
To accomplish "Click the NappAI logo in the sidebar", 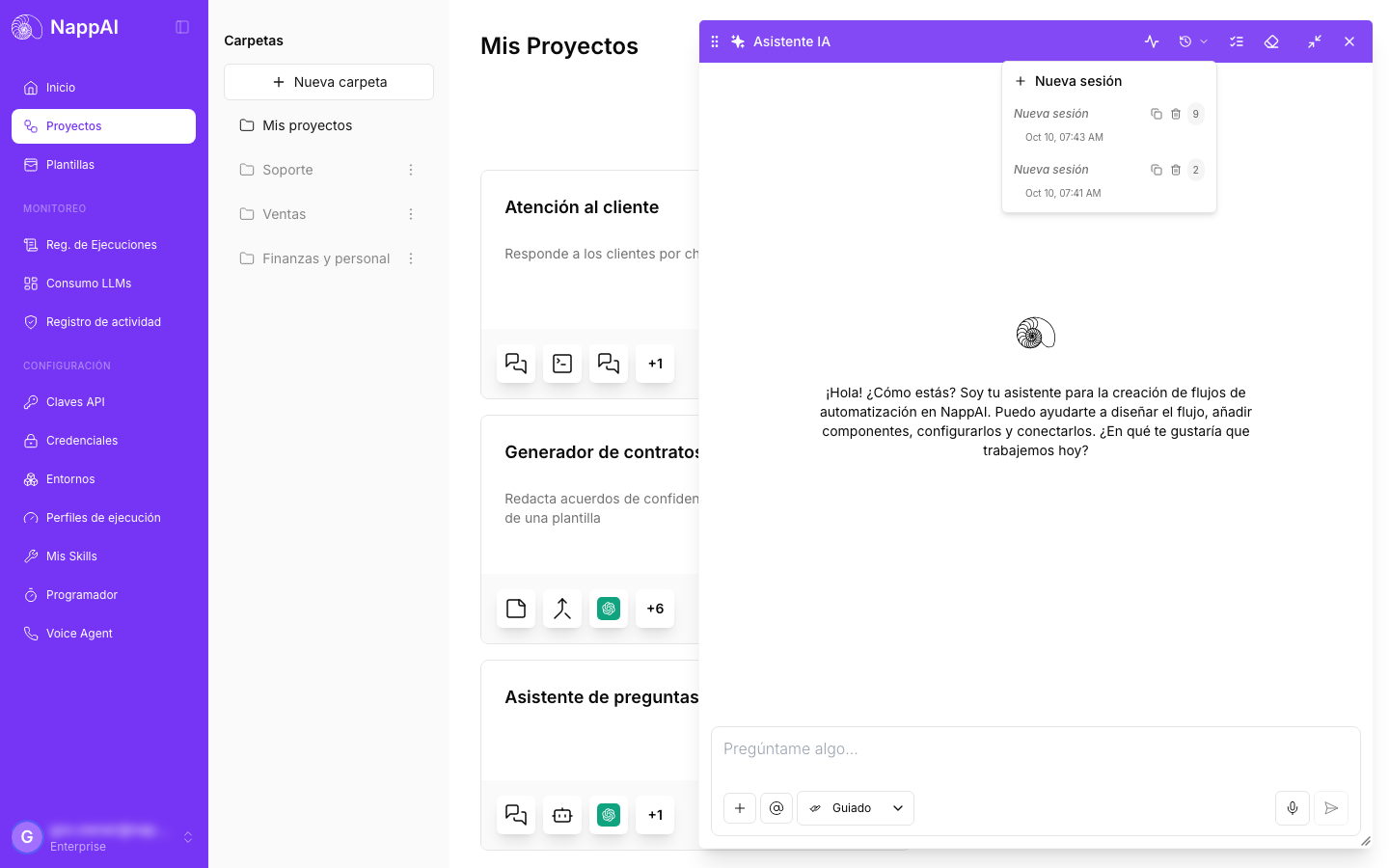I will click(66, 27).
